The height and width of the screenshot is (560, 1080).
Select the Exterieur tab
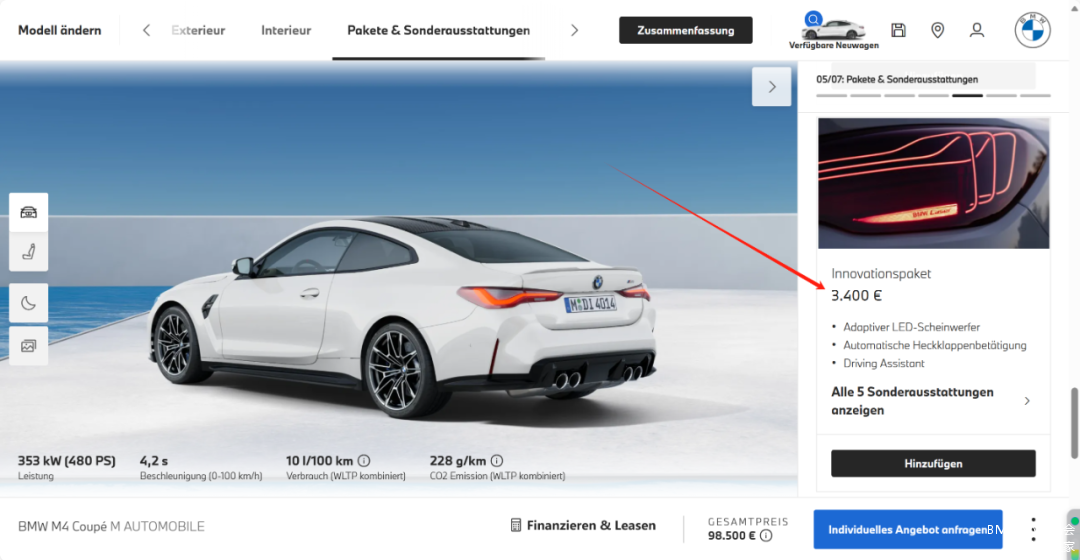[199, 30]
